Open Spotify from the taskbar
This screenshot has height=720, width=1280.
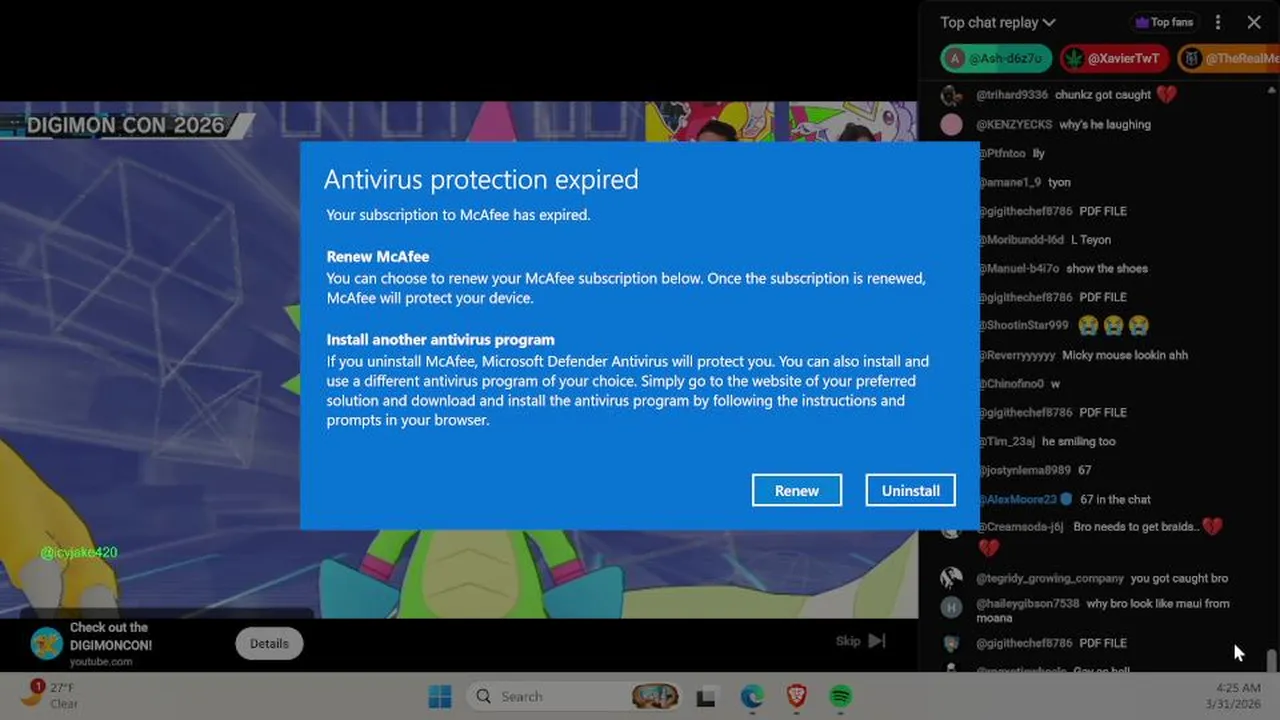click(841, 697)
